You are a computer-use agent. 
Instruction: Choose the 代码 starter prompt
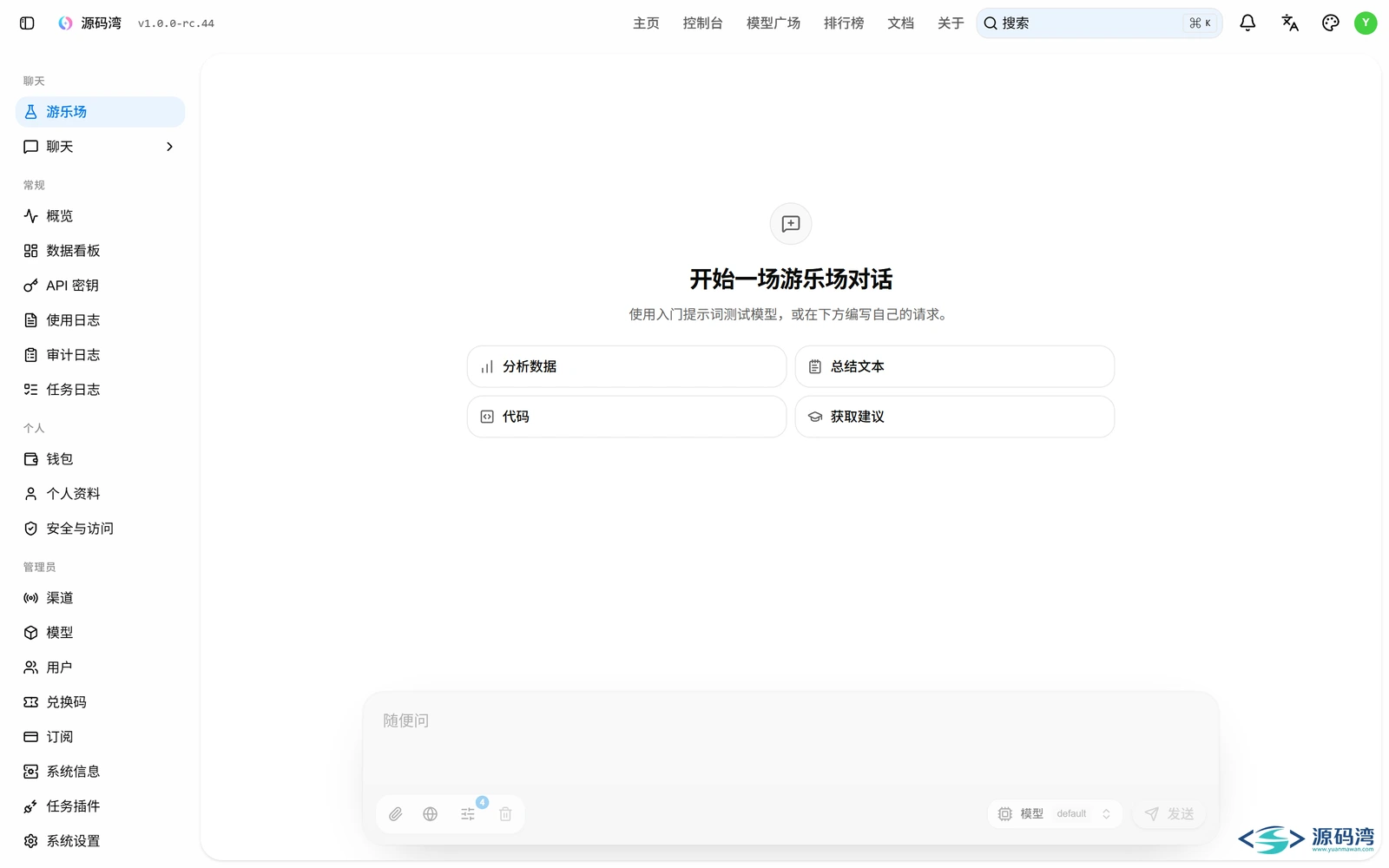click(x=627, y=417)
